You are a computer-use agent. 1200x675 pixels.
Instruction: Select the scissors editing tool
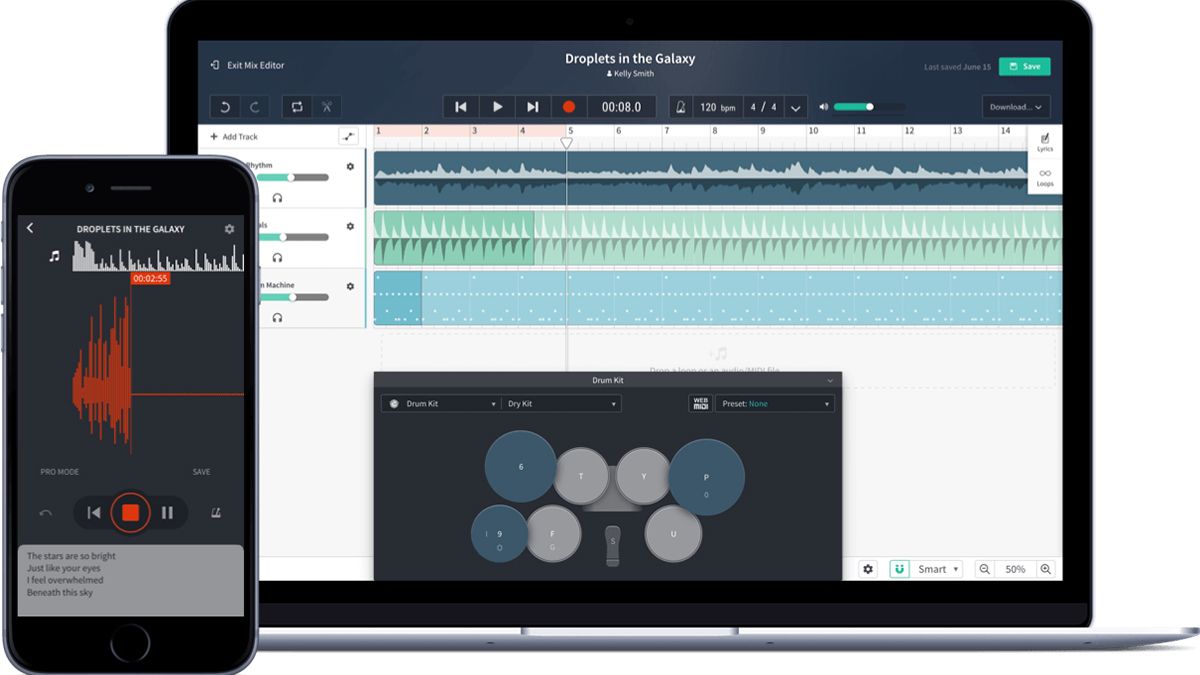(x=325, y=106)
